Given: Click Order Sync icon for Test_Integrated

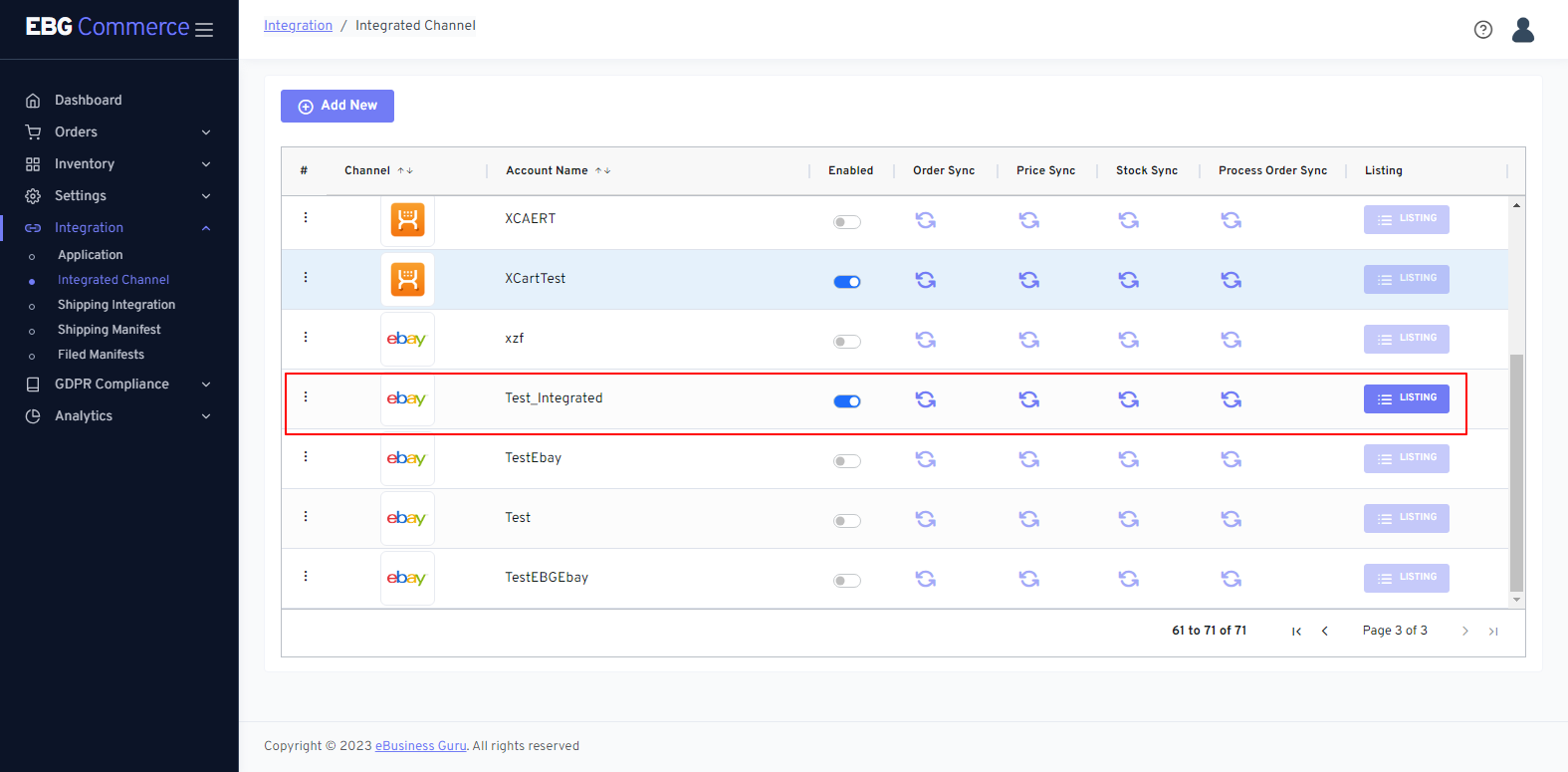Looking at the screenshot, I should (925, 399).
